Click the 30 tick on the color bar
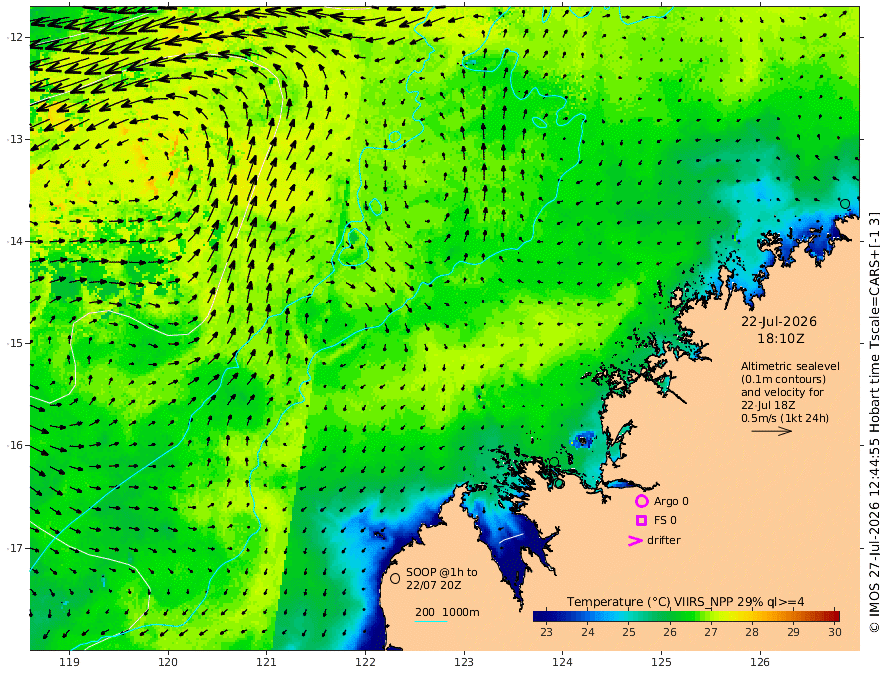The width and height of the screenshot is (880, 680). pyautogui.click(x=835, y=632)
